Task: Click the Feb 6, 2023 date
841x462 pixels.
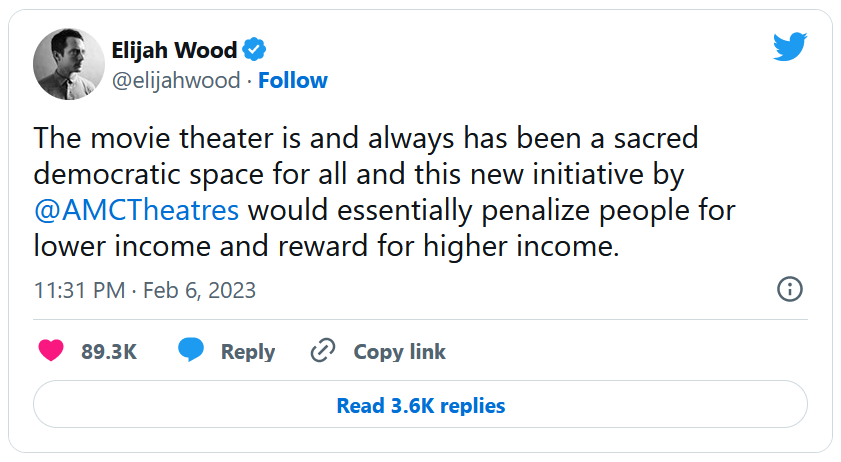Action: point(199,291)
